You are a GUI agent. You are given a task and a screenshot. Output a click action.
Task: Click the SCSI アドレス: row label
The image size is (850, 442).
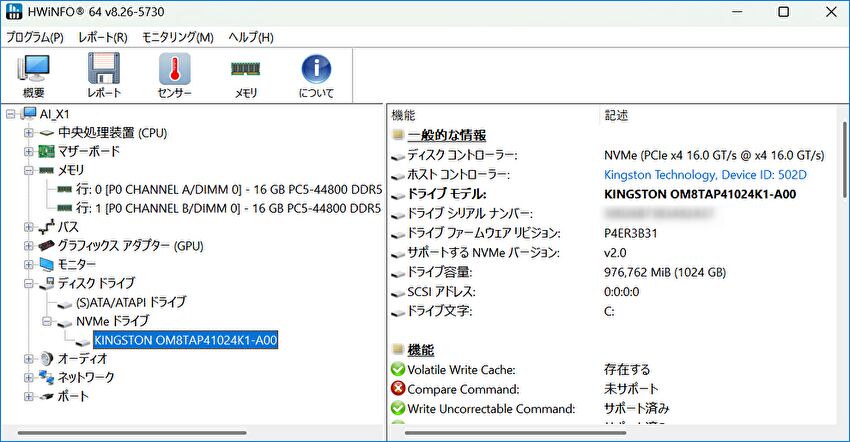point(441,292)
